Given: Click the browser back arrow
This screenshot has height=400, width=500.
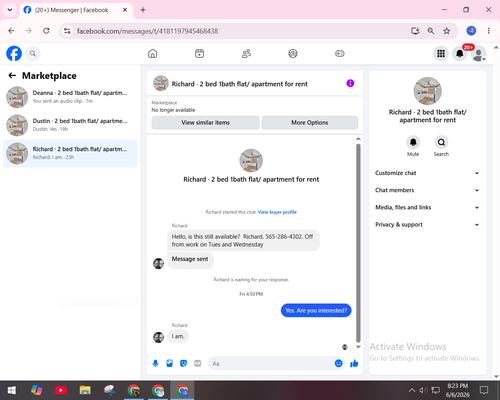Looking at the screenshot, I should click(x=11, y=31).
